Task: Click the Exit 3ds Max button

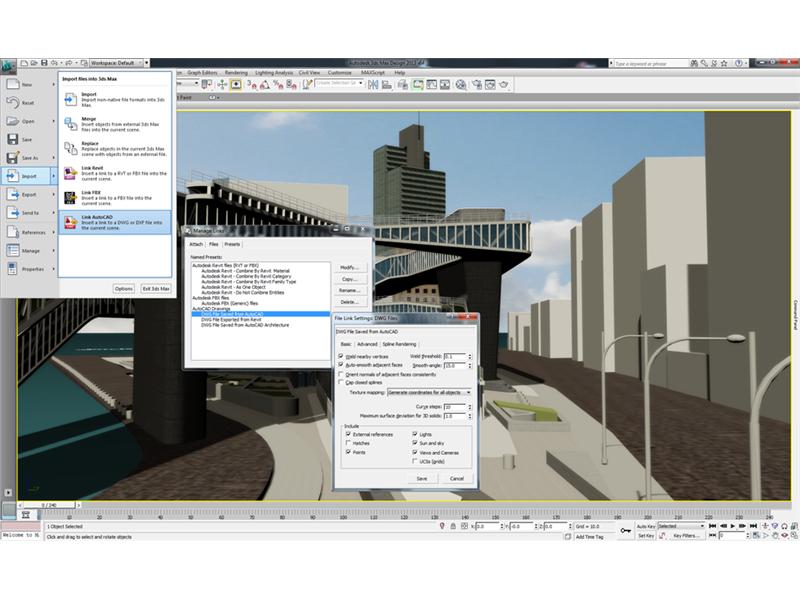Action: [x=156, y=289]
